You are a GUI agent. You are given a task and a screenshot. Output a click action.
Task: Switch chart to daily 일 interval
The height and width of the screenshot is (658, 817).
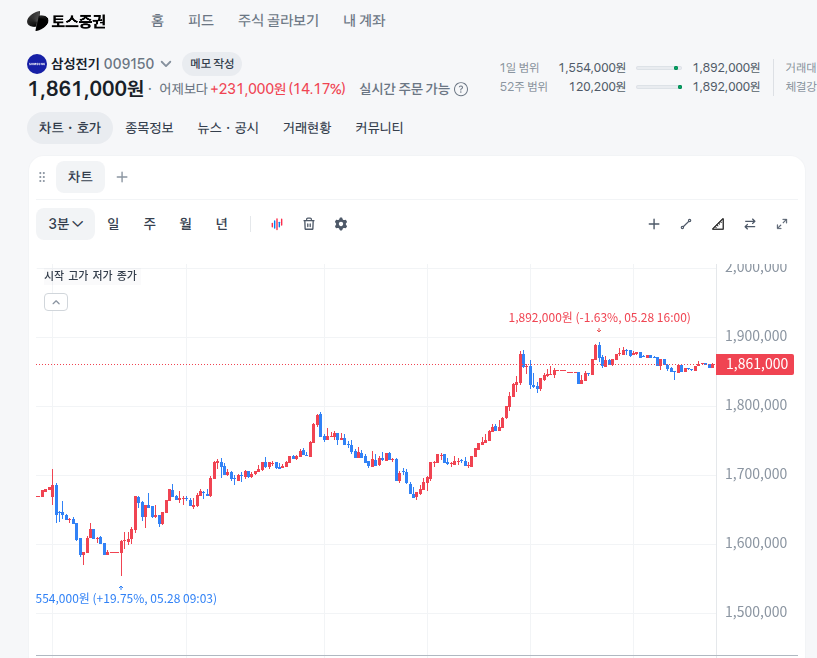(x=113, y=224)
